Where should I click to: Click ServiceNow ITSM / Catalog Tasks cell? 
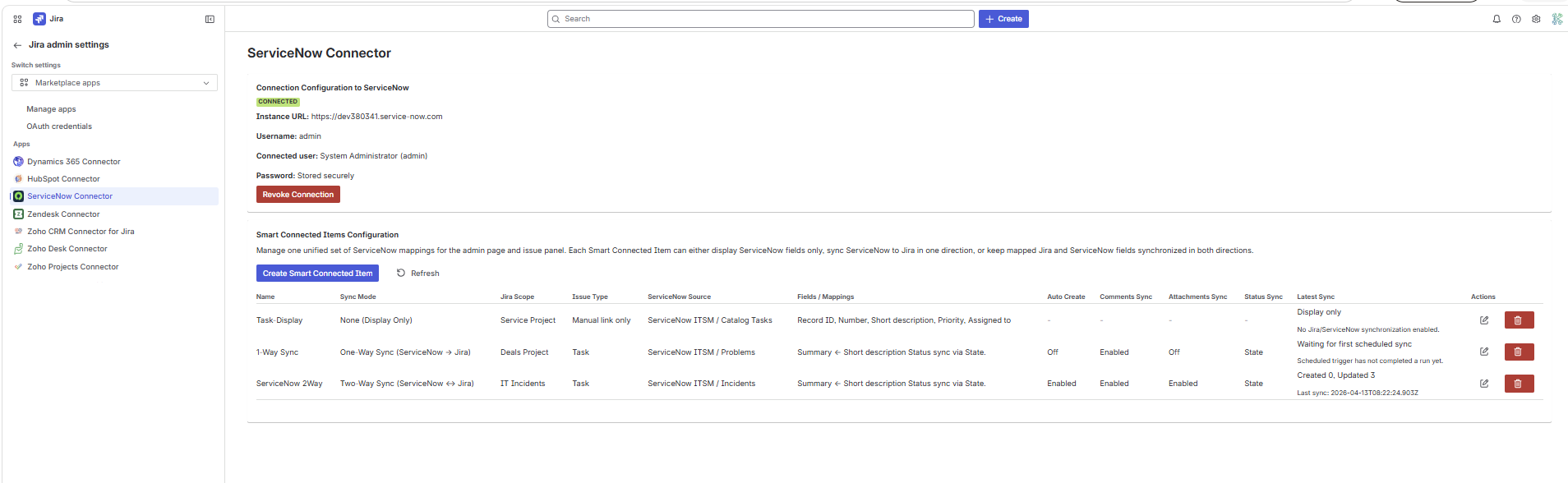[x=710, y=320]
